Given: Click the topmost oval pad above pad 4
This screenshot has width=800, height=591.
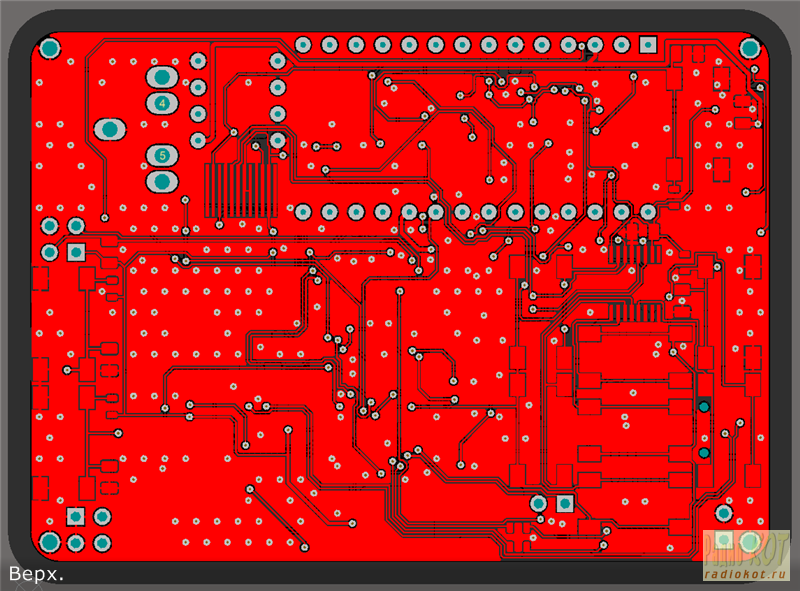Looking at the screenshot, I should (x=162, y=77).
